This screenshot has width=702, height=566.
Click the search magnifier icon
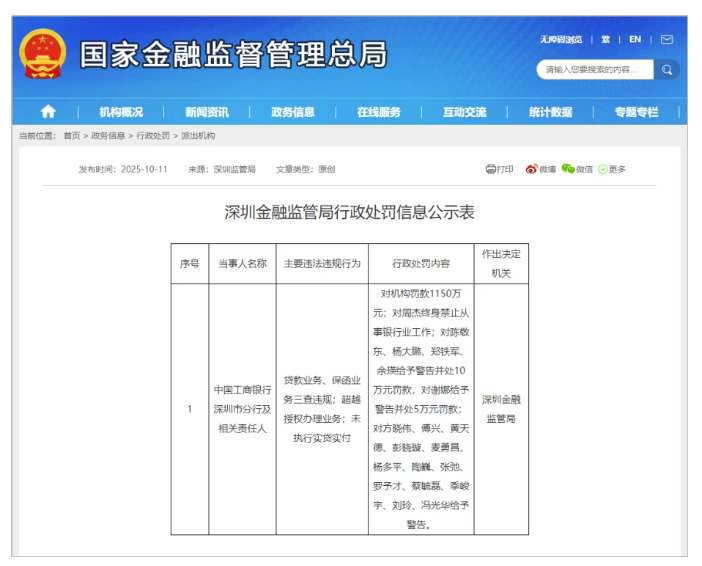668,70
